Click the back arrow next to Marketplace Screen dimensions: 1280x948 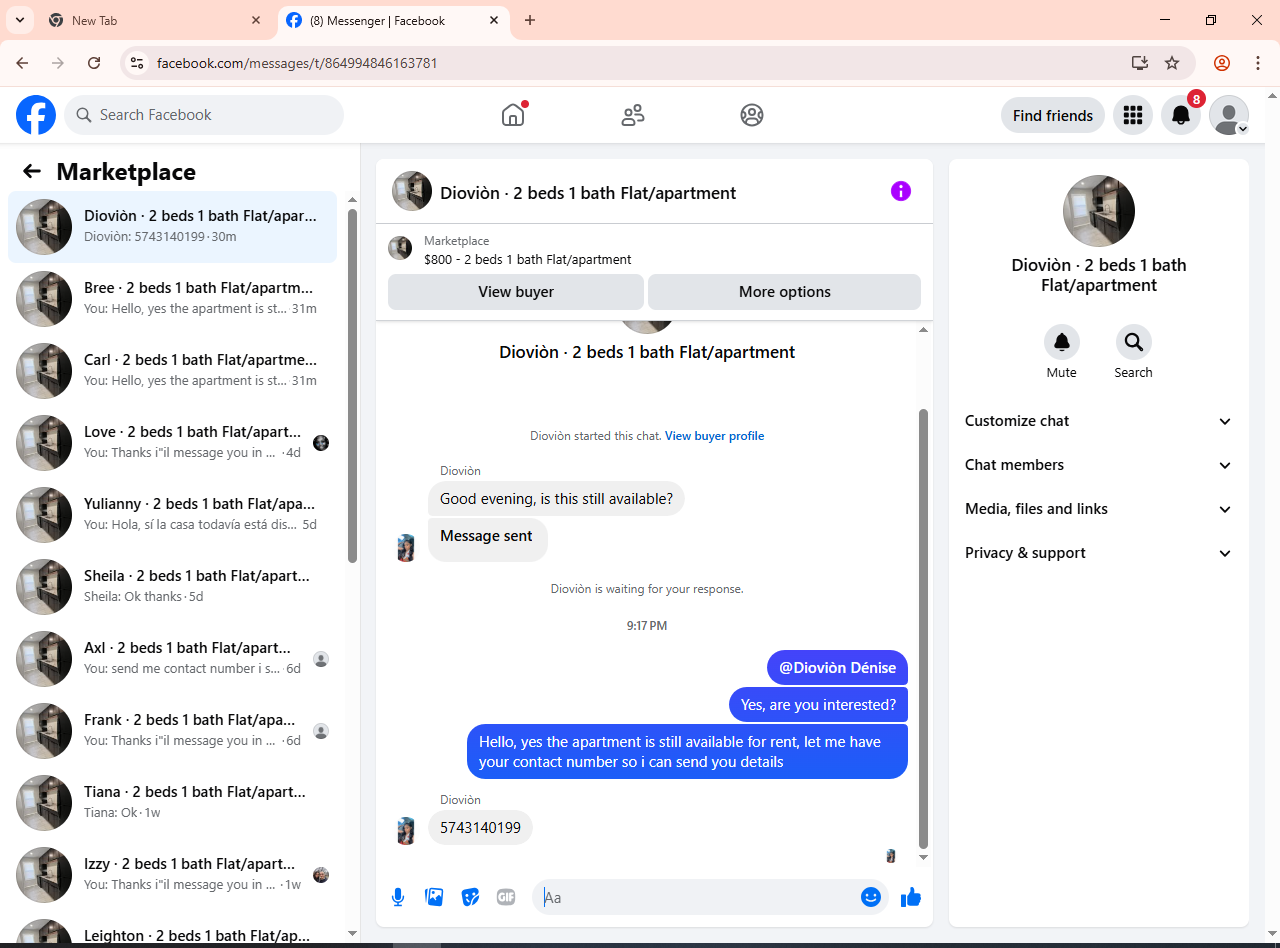[32, 171]
